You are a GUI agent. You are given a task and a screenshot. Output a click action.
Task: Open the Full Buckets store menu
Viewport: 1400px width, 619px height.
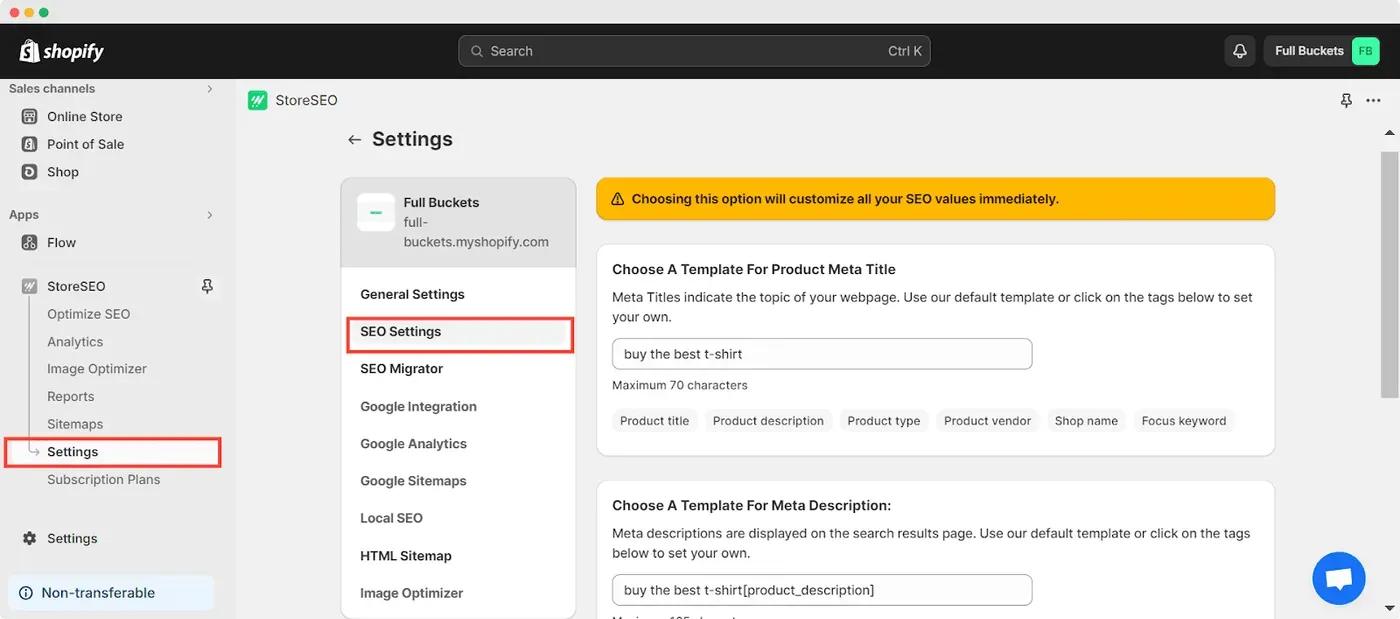tap(1322, 51)
